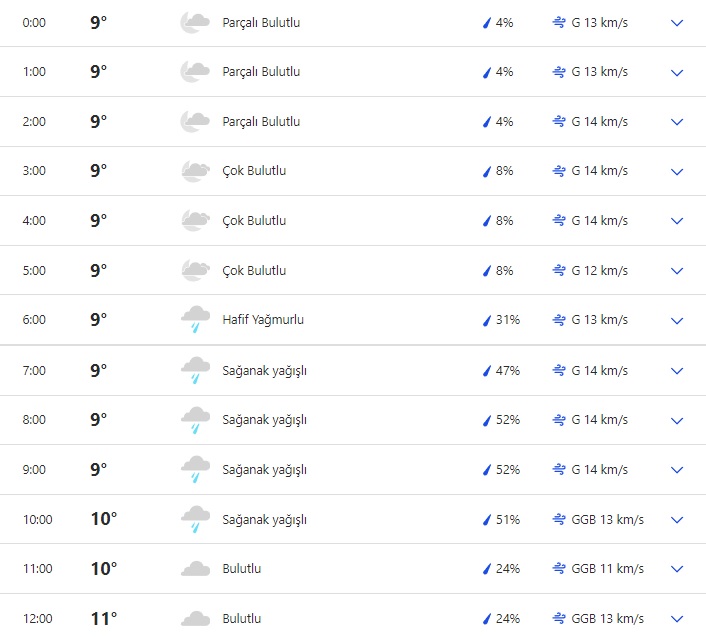Click the 'Parçalı Bulutlu' text at 1:00
The image size is (706, 637).
(x=261, y=72)
